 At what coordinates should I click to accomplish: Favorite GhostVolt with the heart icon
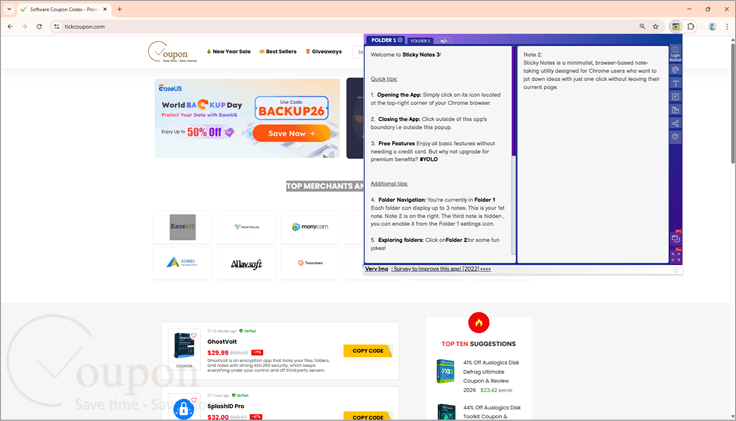pos(194,336)
